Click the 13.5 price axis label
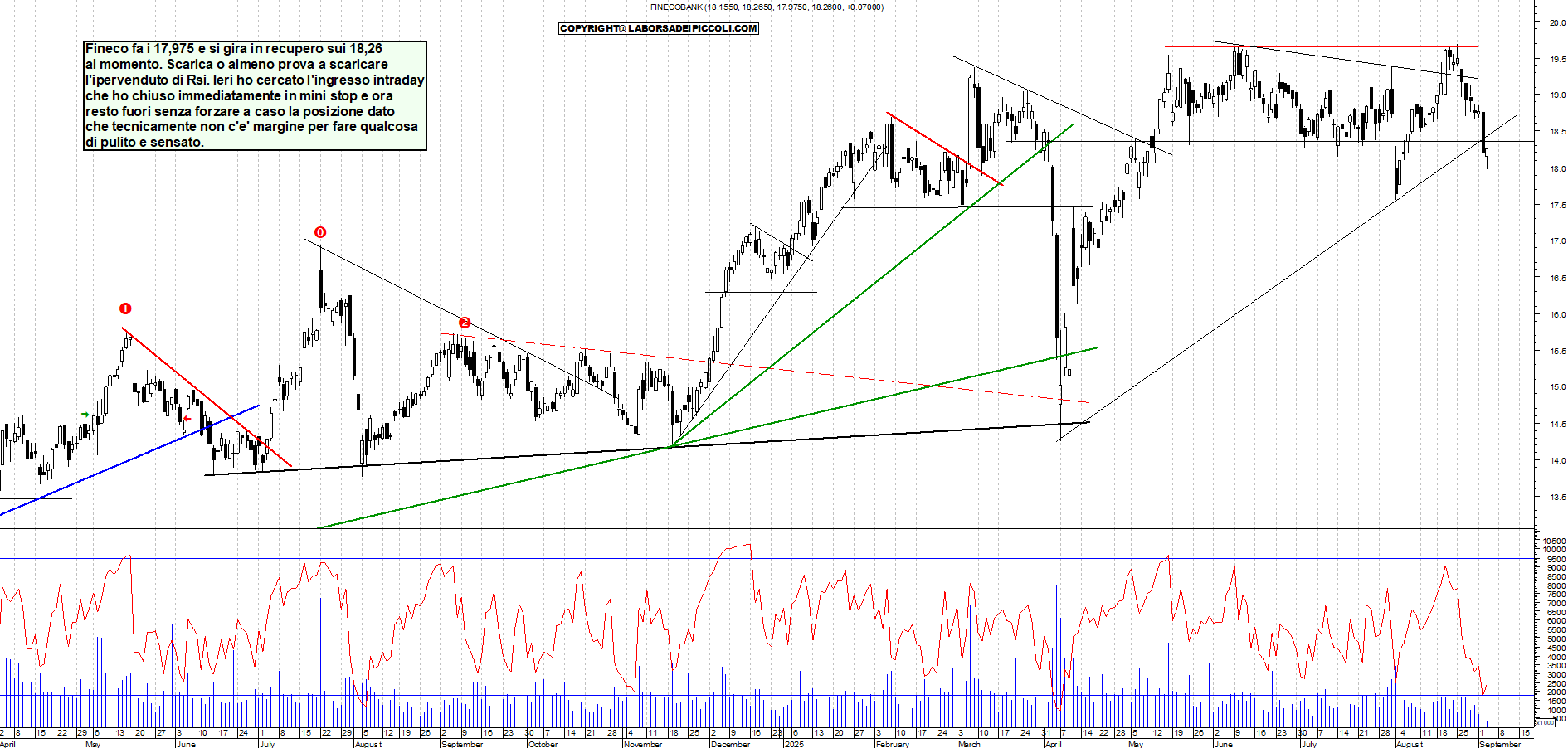This screenshot has width=1568, height=748. click(1557, 498)
